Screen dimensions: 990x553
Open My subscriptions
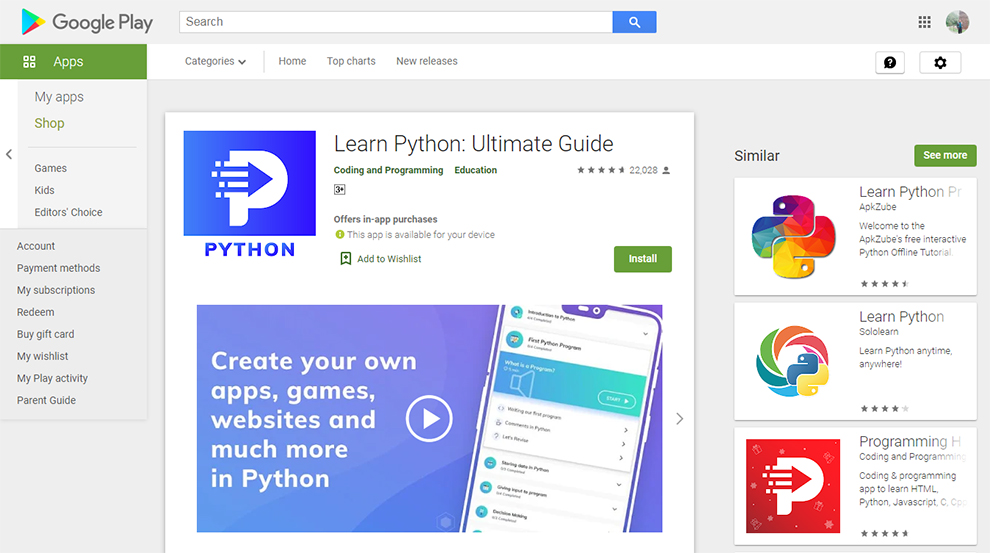56,290
